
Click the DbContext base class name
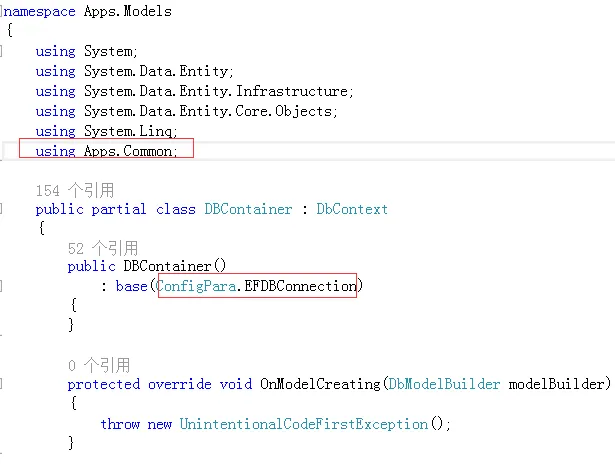click(352, 209)
